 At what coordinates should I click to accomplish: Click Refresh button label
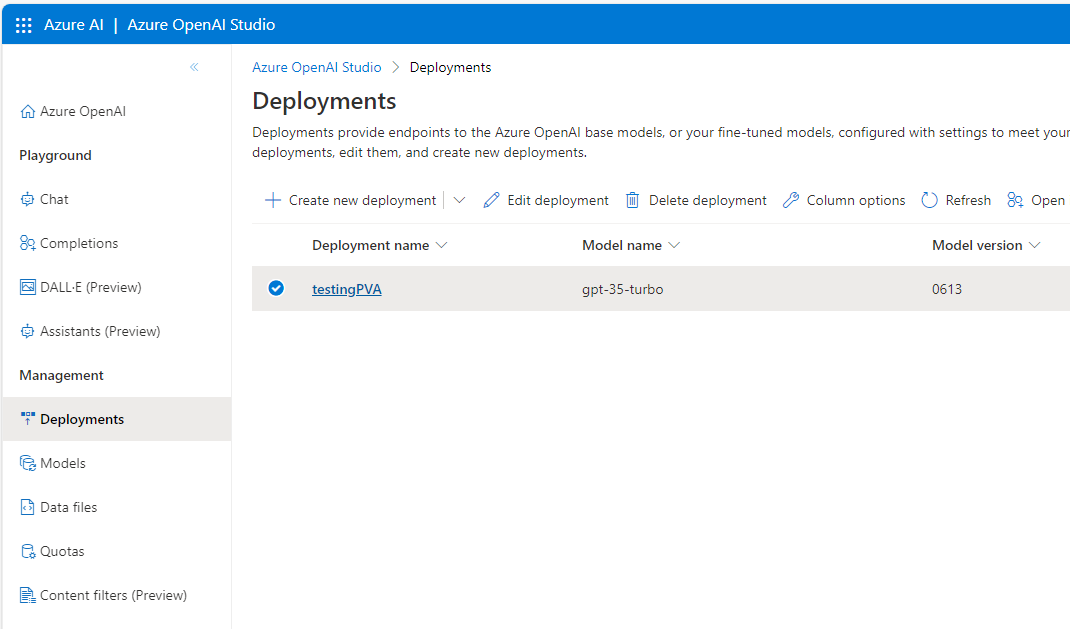pyautogui.click(x=968, y=200)
